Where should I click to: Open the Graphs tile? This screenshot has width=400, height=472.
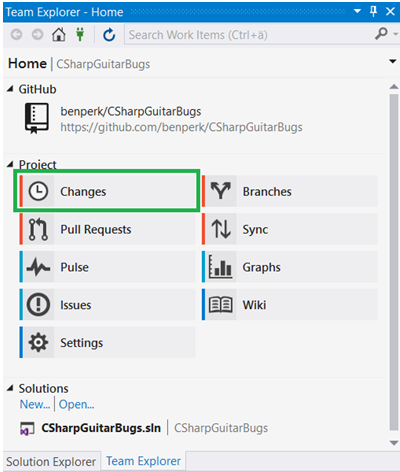[x=290, y=267]
